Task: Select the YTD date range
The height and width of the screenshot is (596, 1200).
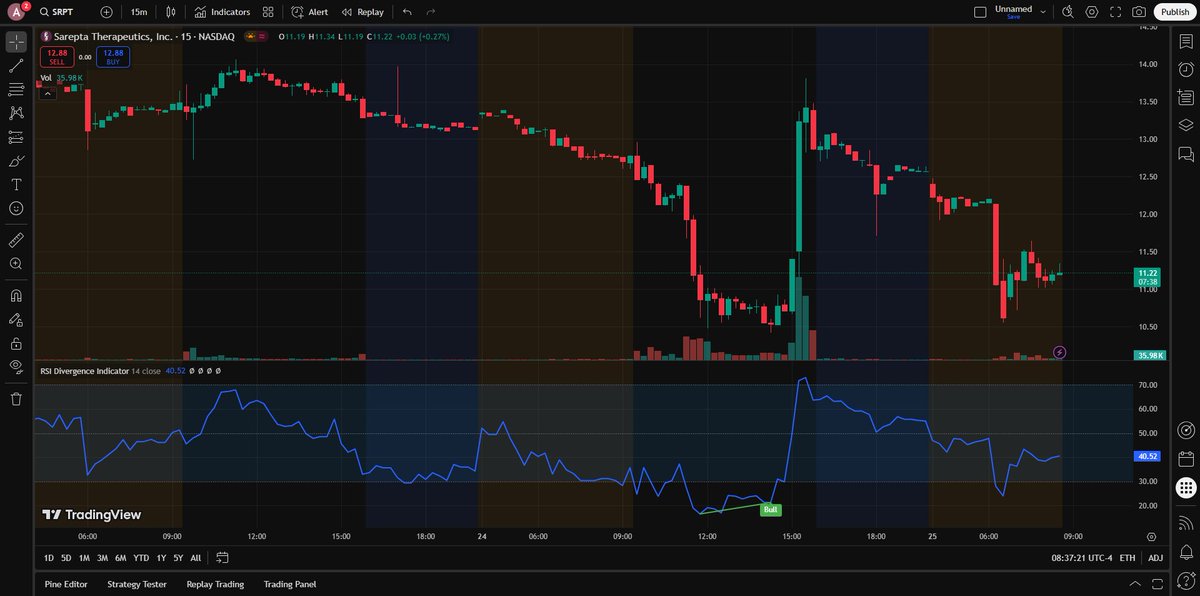Action: pos(141,557)
